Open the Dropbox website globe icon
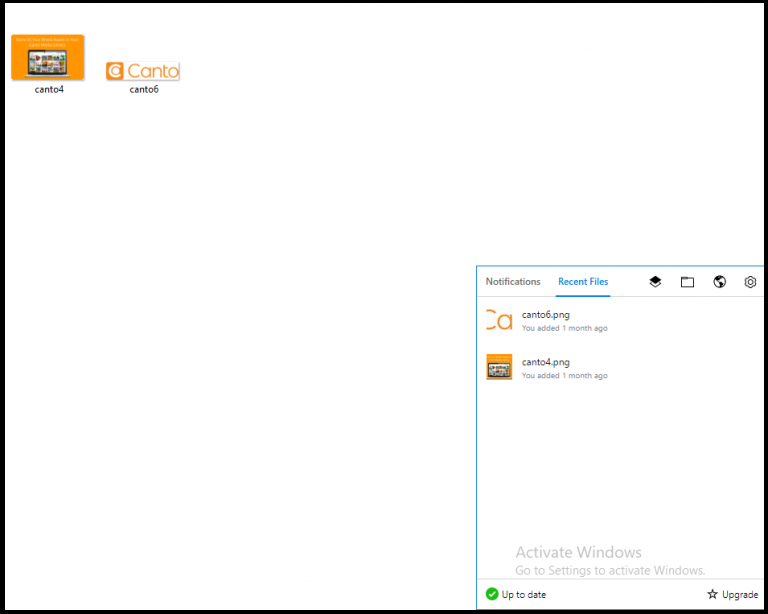The height and width of the screenshot is (614, 768). 719,282
